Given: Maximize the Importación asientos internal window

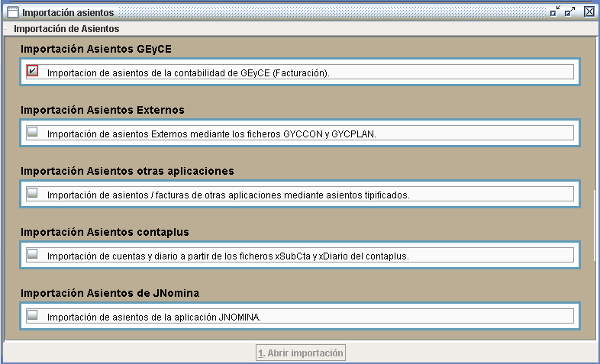Looking at the screenshot, I should click(x=570, y=12).
